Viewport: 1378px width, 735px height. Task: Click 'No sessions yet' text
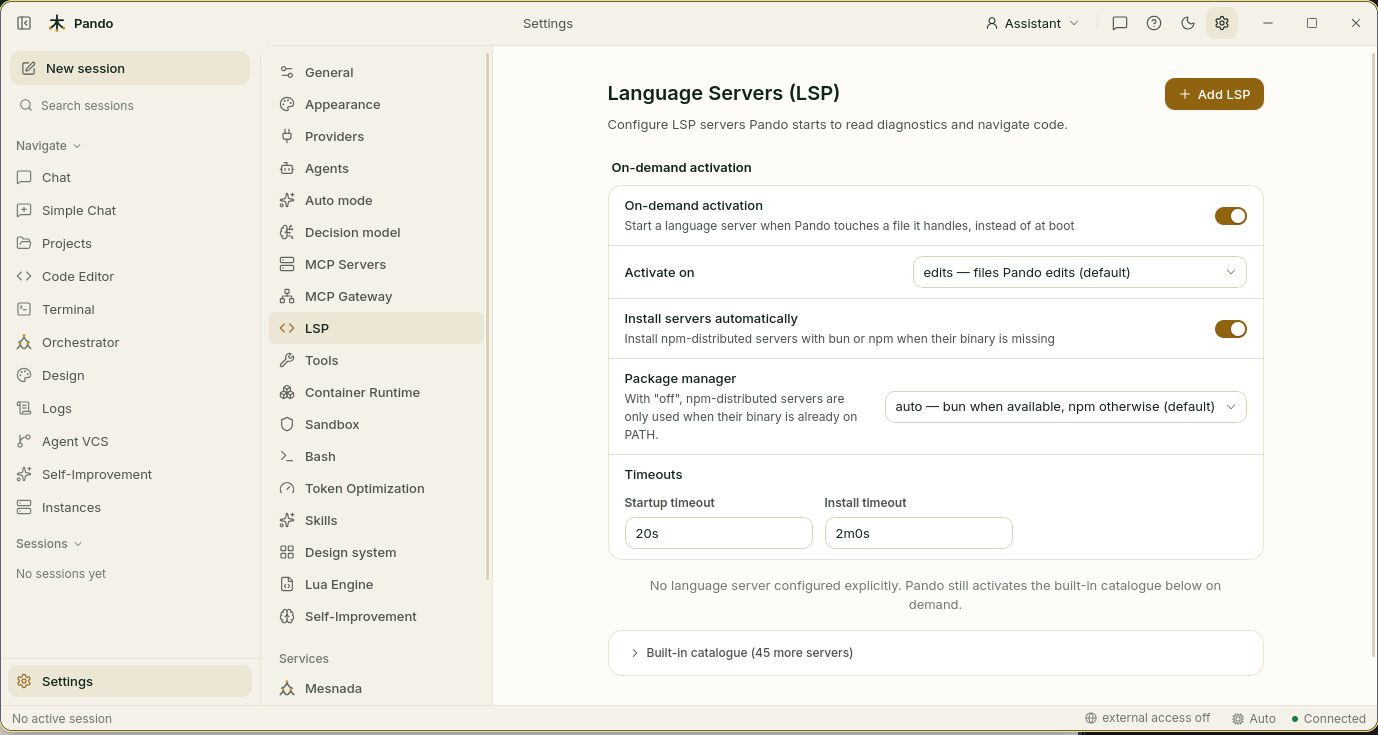[x=61, y=574]
